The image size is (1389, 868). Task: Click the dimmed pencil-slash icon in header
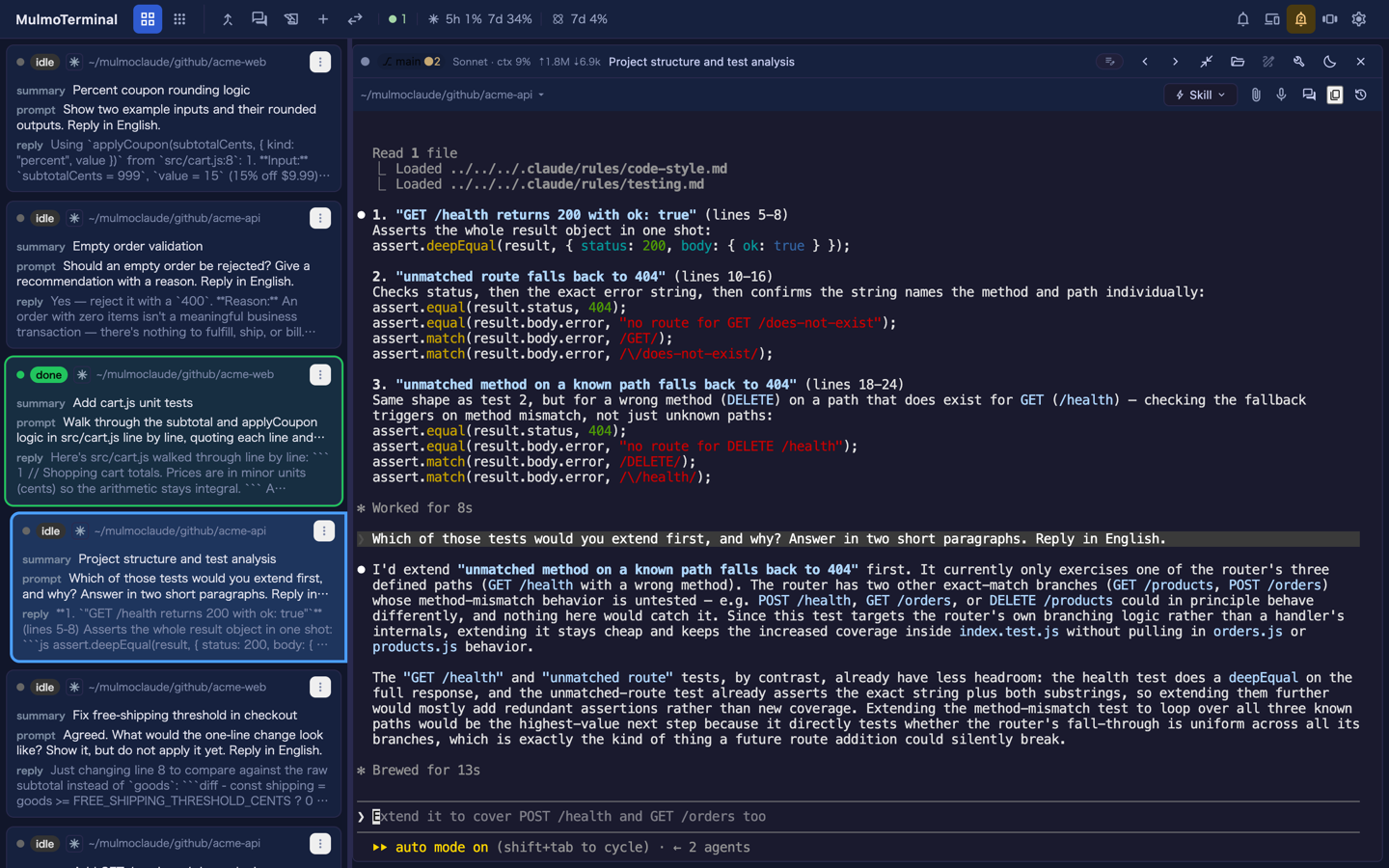[1268, 62]
